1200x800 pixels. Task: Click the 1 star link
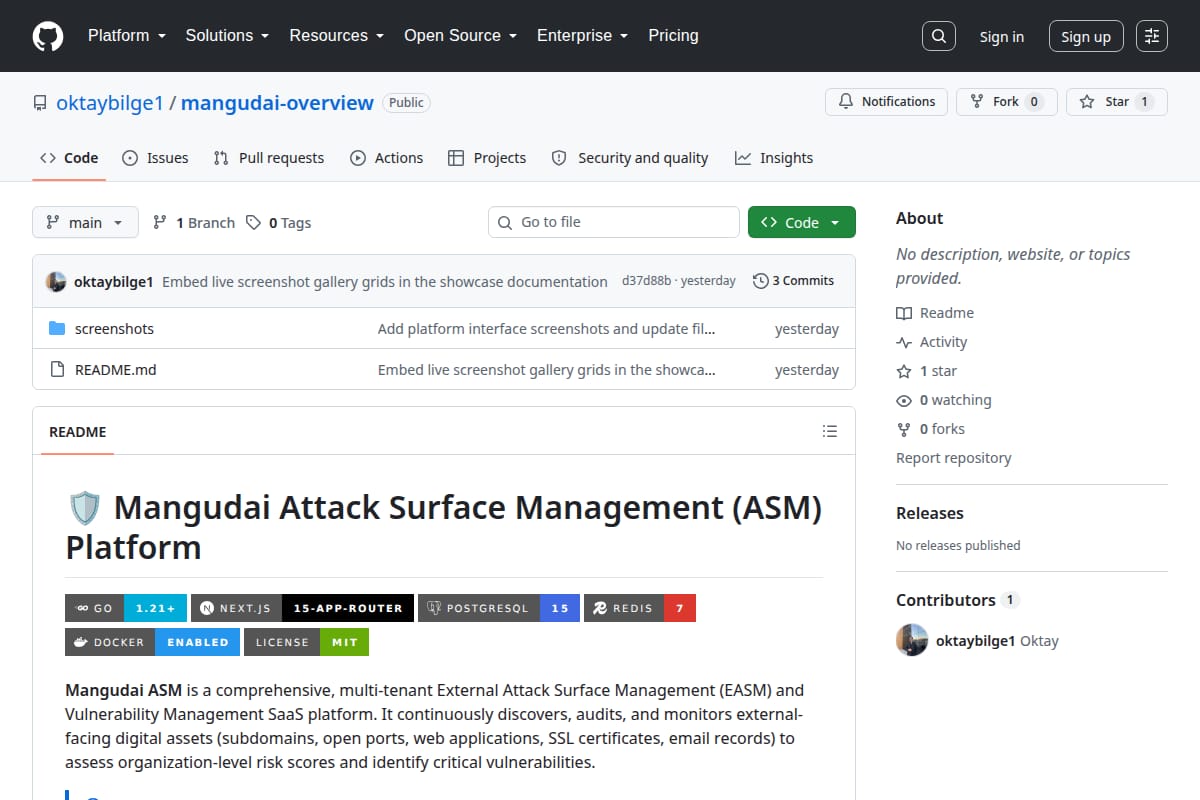927,371
